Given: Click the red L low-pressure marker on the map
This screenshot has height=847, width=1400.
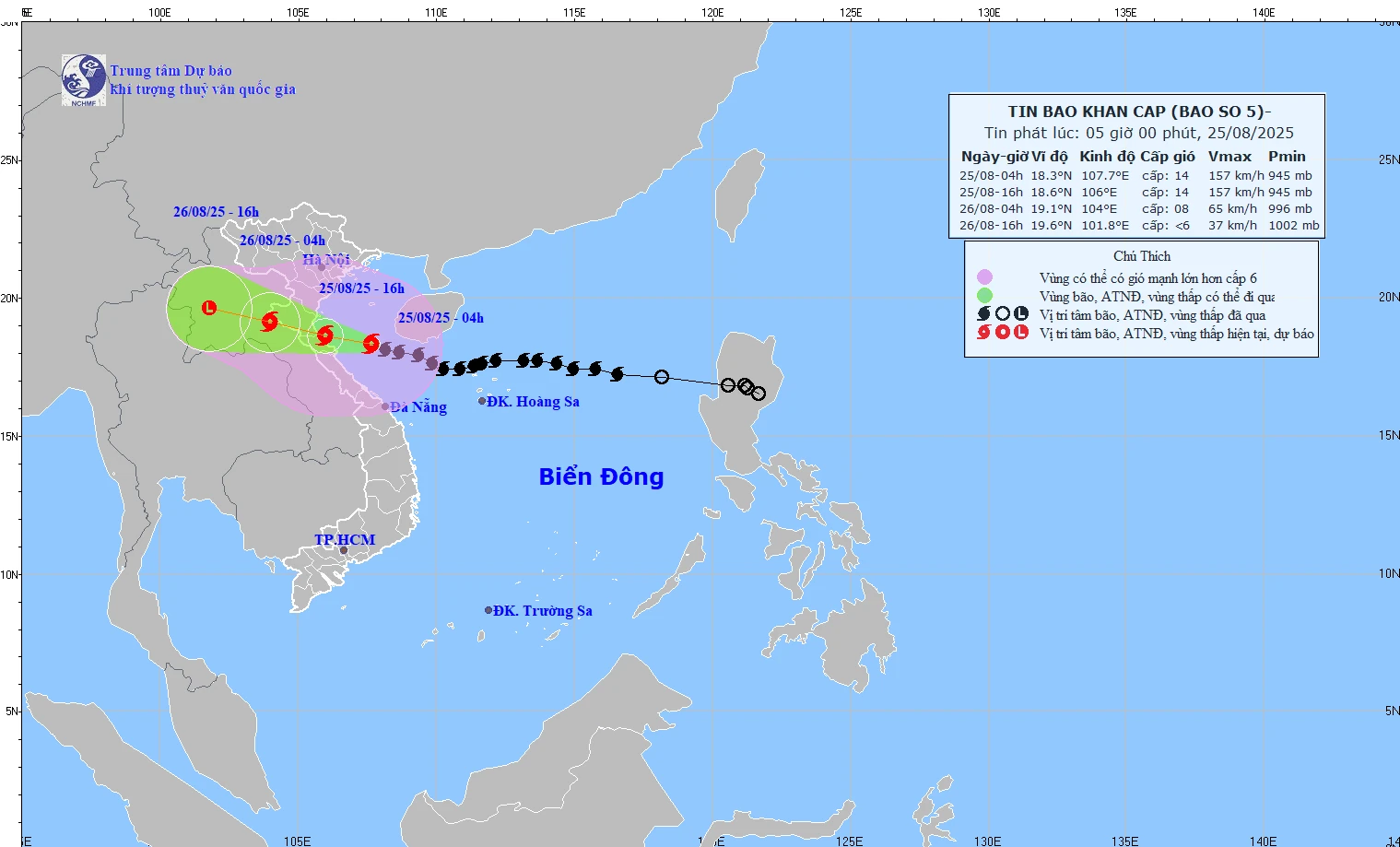Looking at the screenshot, I should [209, 308].
